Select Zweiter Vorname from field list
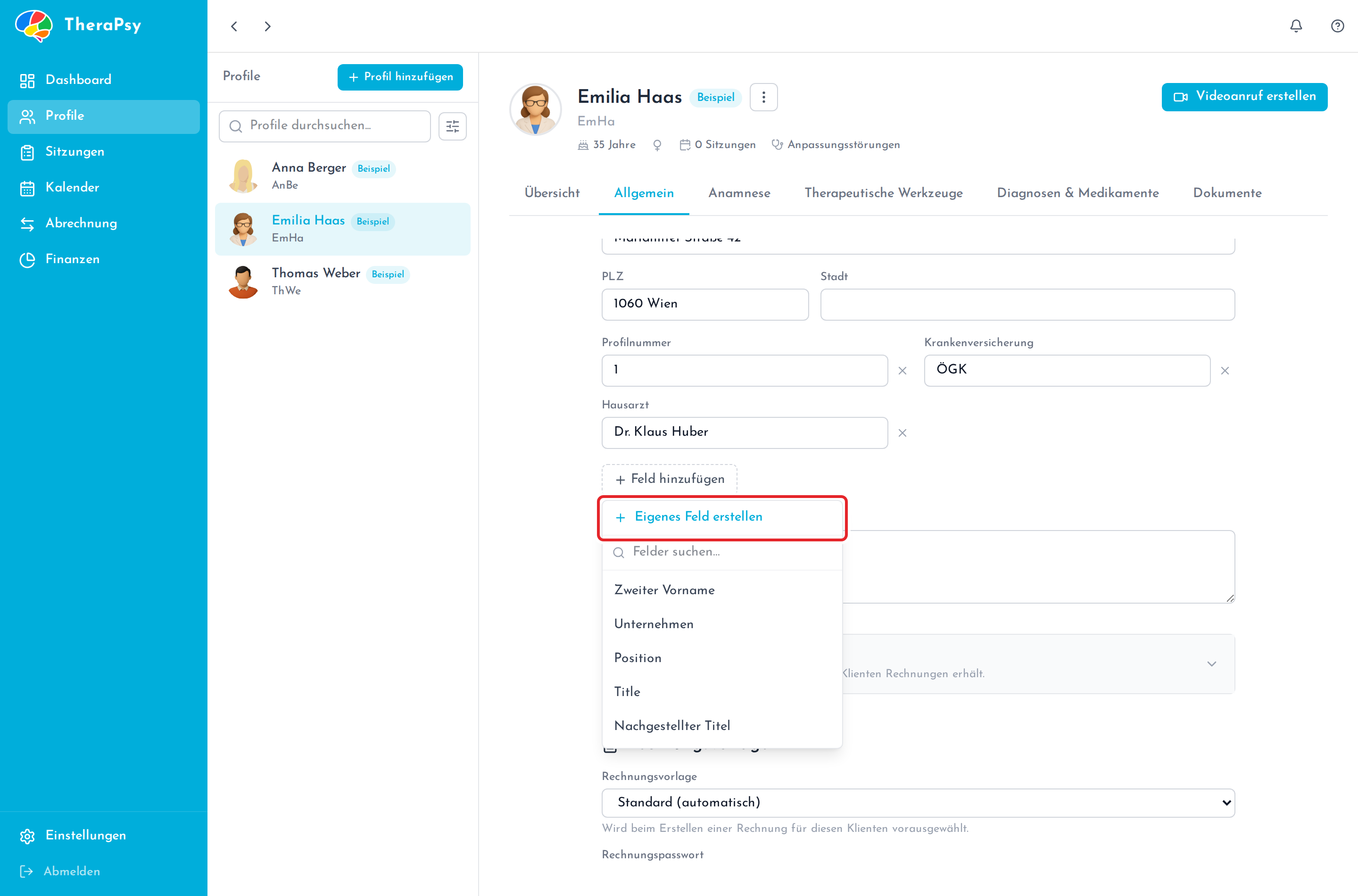 coord(722,590)
